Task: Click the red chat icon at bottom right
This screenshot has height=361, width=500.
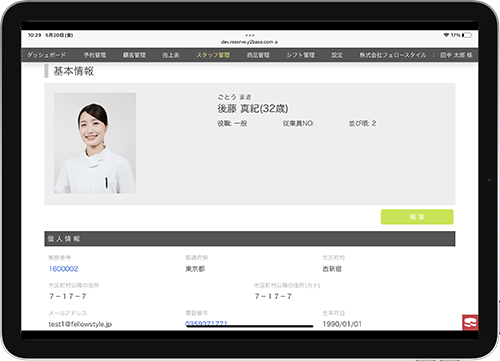Action: (470, 322)
